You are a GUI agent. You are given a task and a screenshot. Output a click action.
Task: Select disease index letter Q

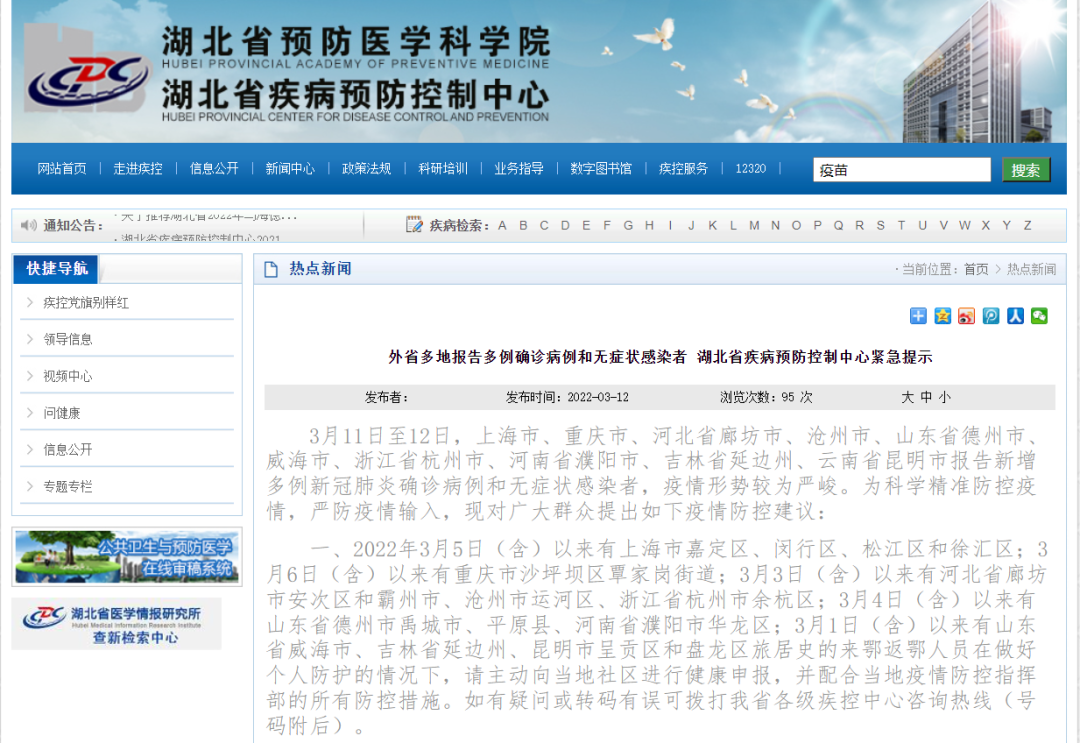point(838,225)
